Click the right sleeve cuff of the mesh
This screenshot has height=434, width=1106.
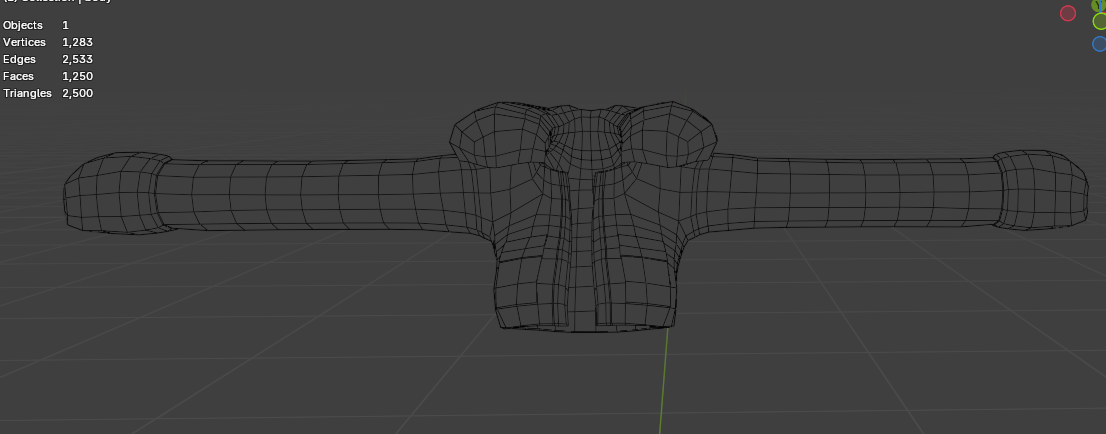coord(1040,189)
